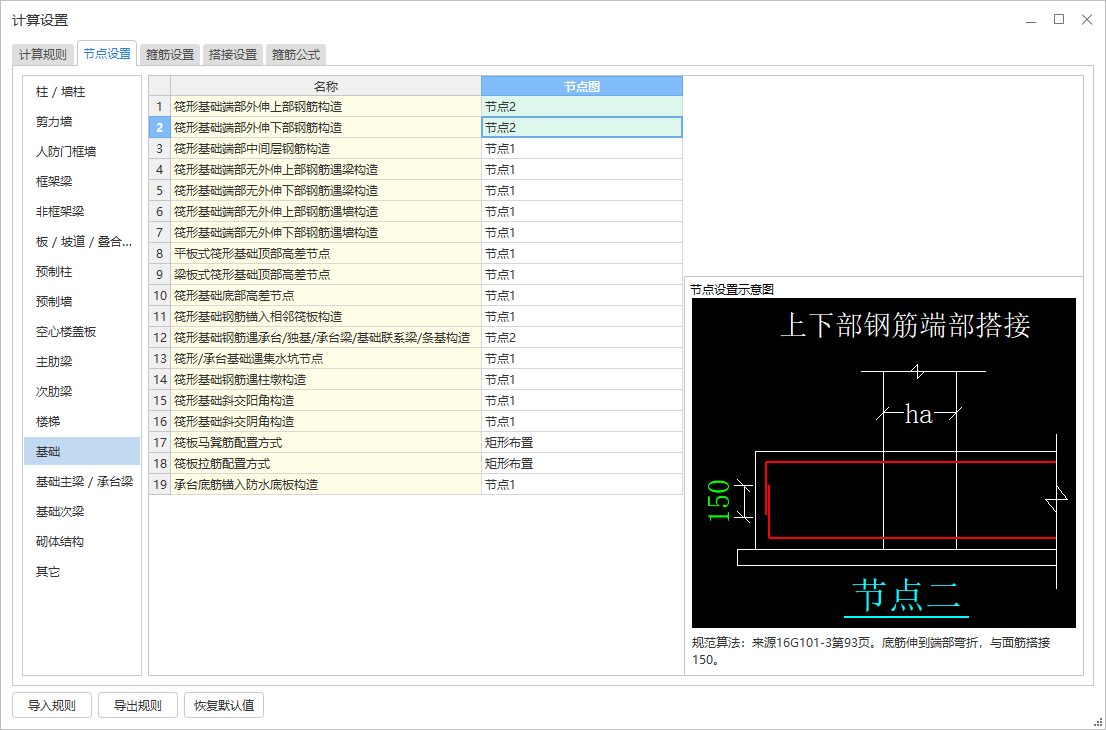The width and height of the screenshot is (1106, 730).
Task: Select row 筏形基础斜交阴角构造
Action: (x=326, y=422)
